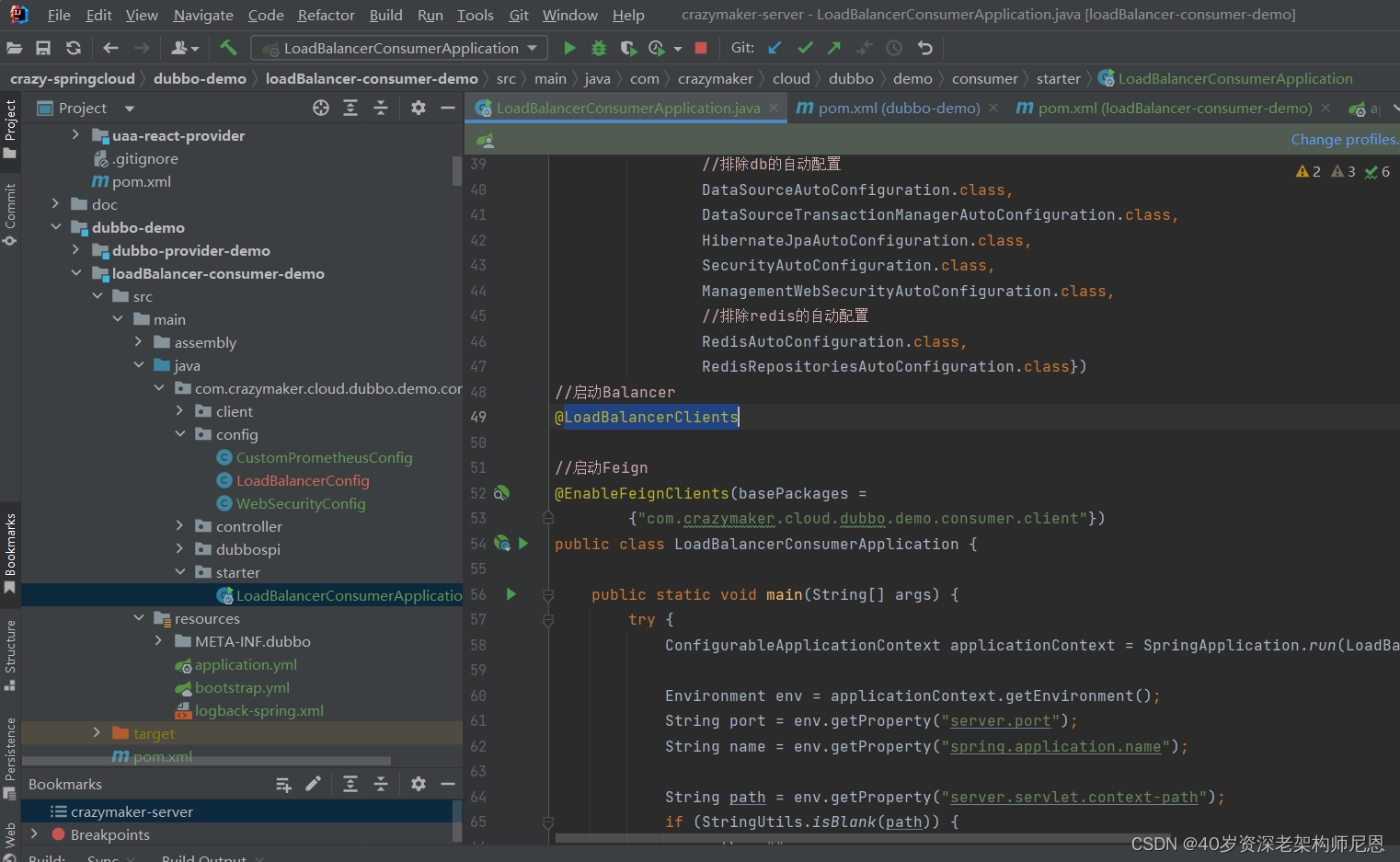Screen dimensions: 1400x862
Task: Click the Build project hammer icon
Action: [228, 48]
